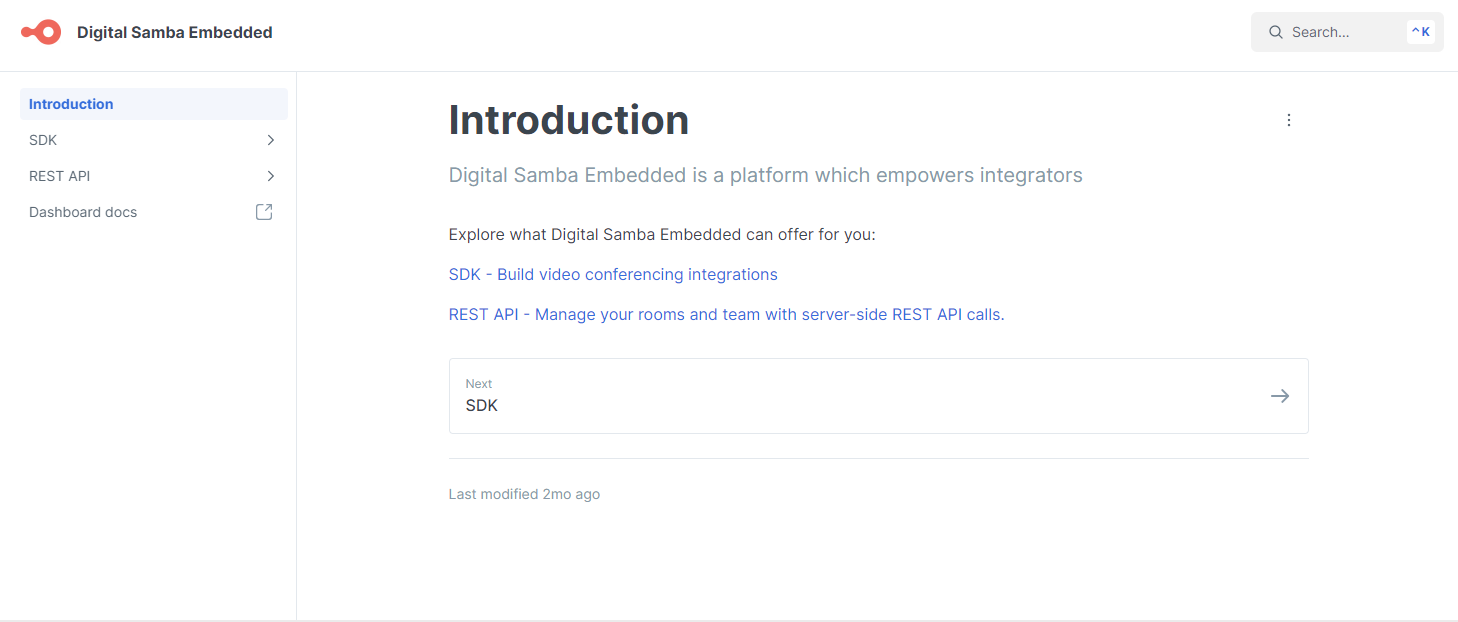
Task: Open the SDK sidebar entry
Action: pyautogui.click(x=43, y=140)
